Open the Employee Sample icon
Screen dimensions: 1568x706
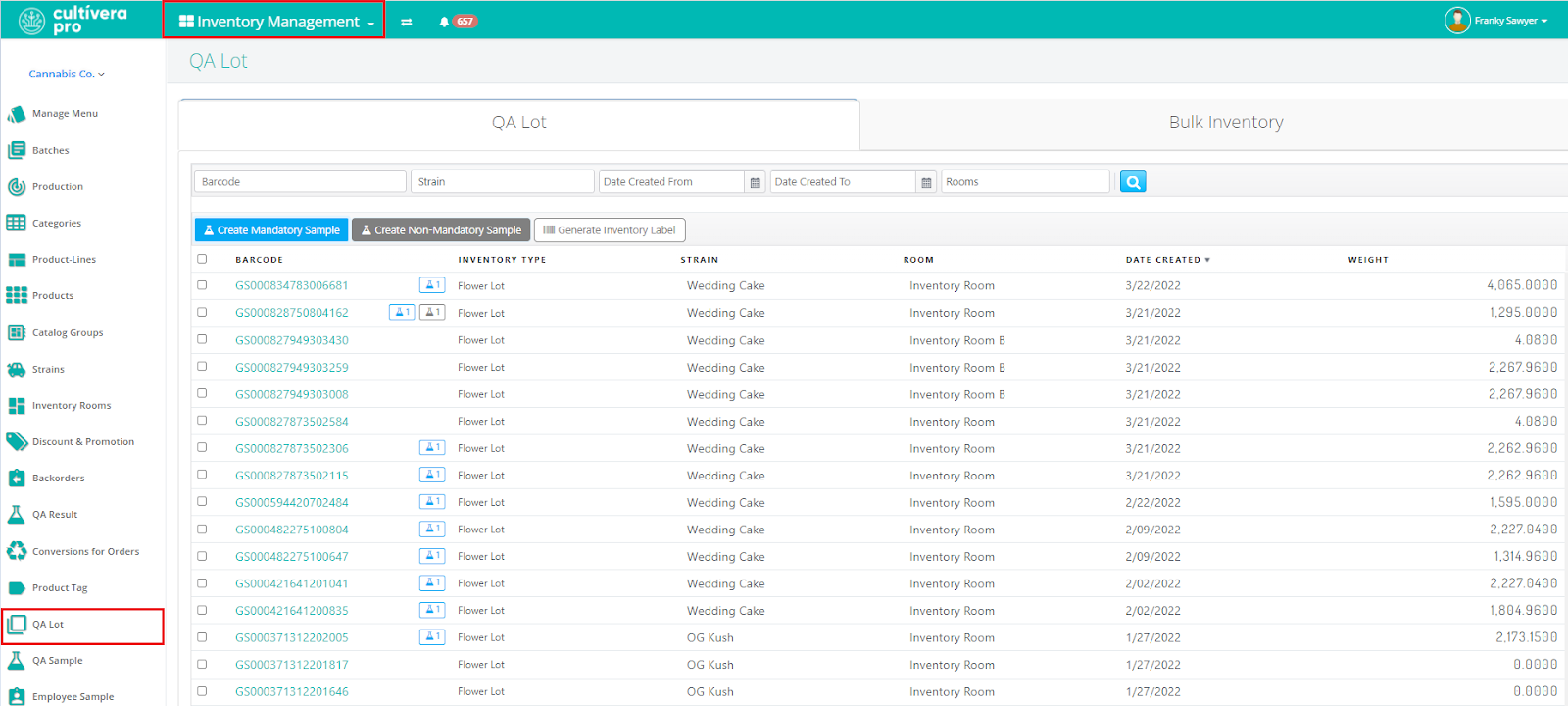pos(17,696)
